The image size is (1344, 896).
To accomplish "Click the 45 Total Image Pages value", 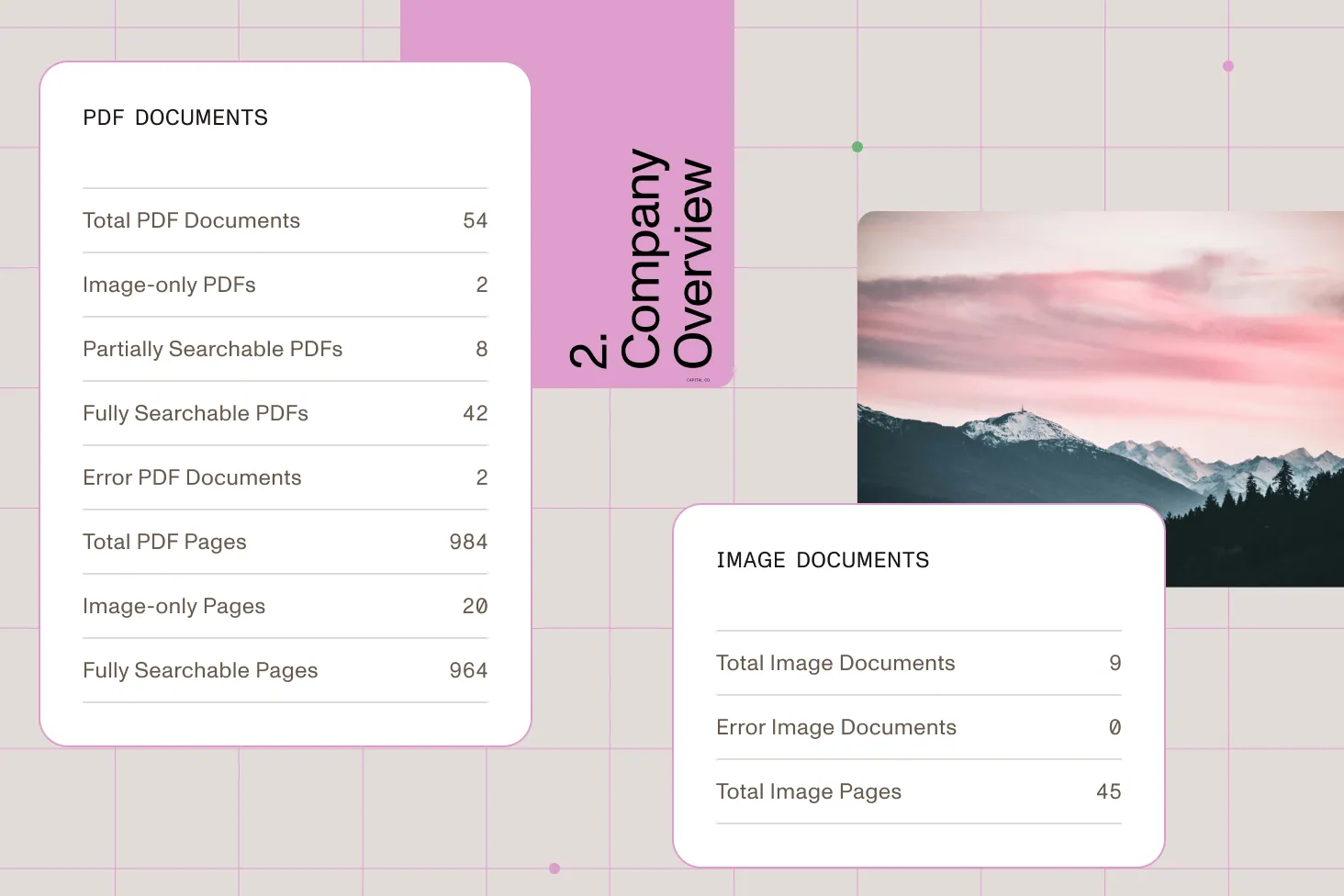I will [1108, 791].
